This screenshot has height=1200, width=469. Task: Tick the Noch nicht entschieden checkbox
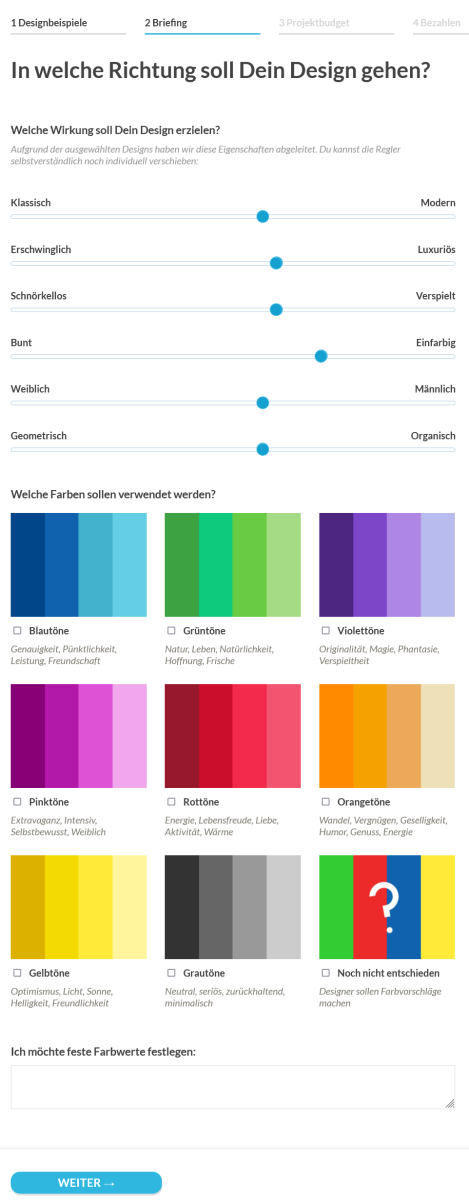coord(326,972)
